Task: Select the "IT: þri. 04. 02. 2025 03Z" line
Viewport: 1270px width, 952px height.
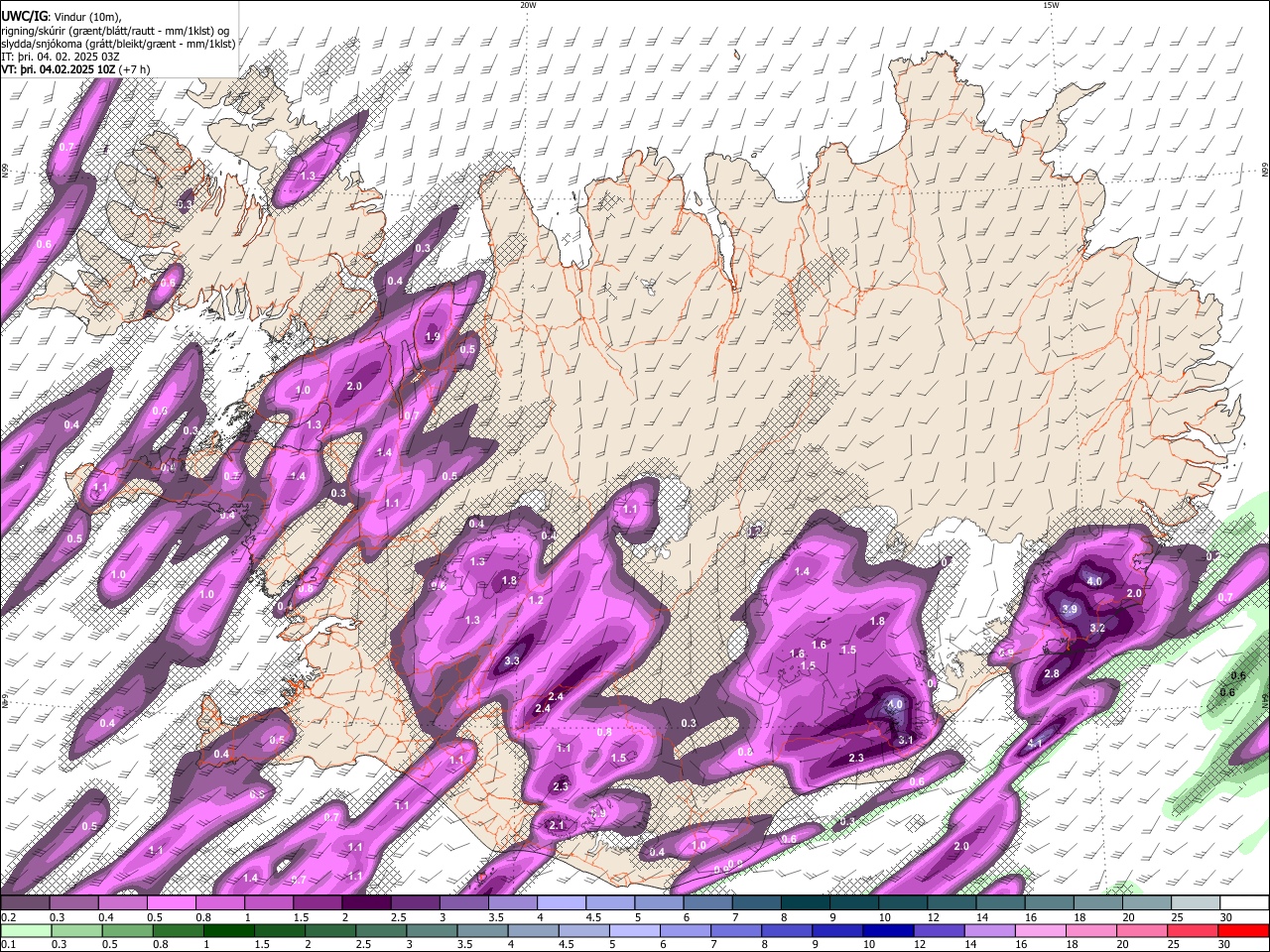Action: 60,57
